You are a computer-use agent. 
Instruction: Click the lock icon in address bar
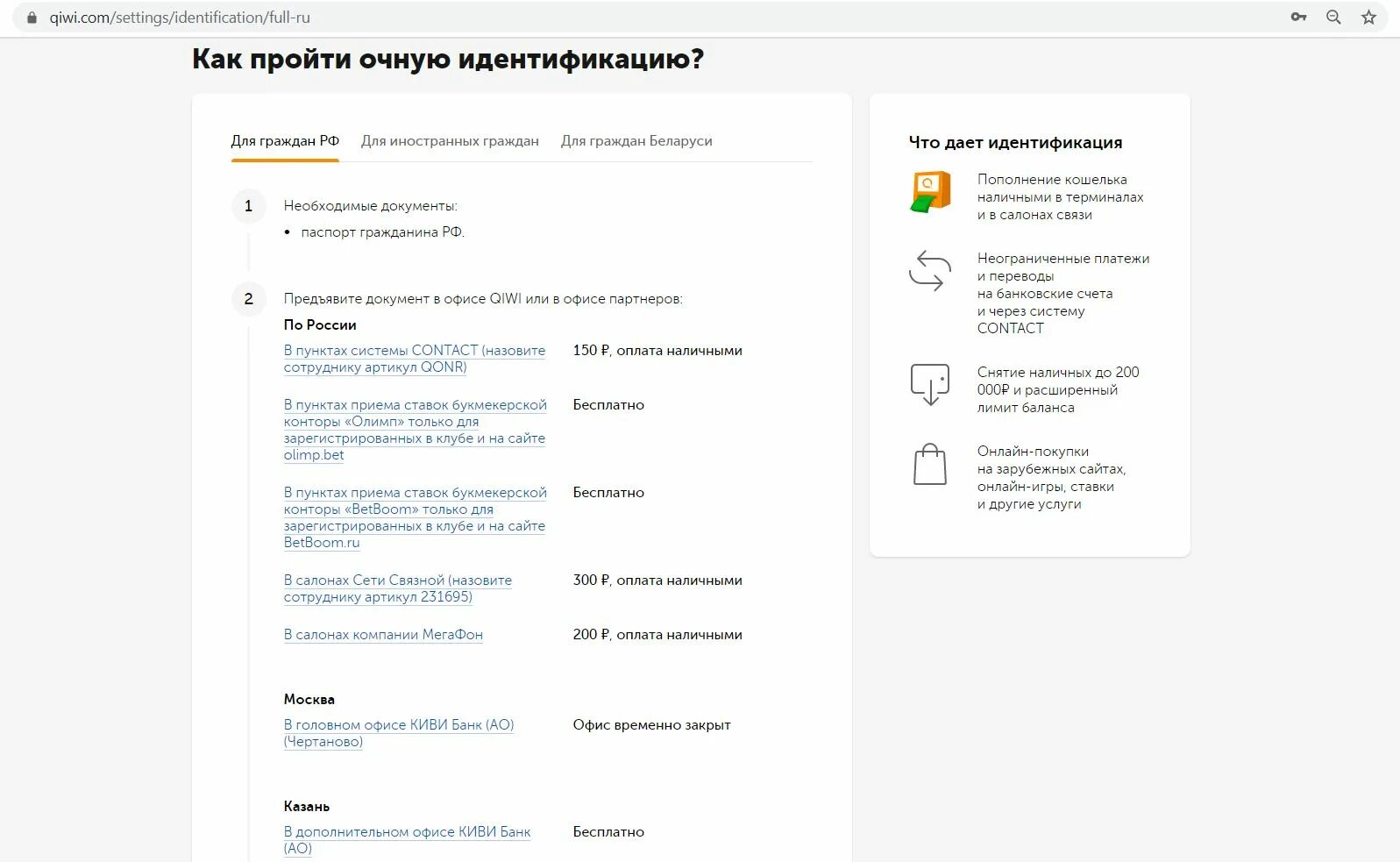pos(32,18)
